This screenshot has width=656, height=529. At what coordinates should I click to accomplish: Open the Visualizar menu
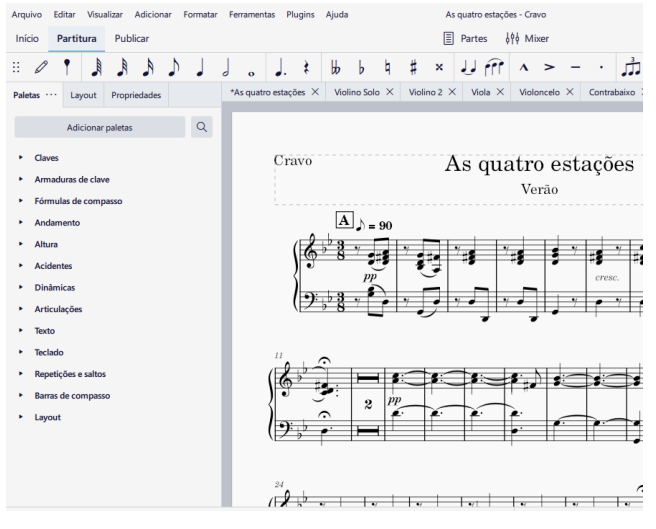coord(105,15)
